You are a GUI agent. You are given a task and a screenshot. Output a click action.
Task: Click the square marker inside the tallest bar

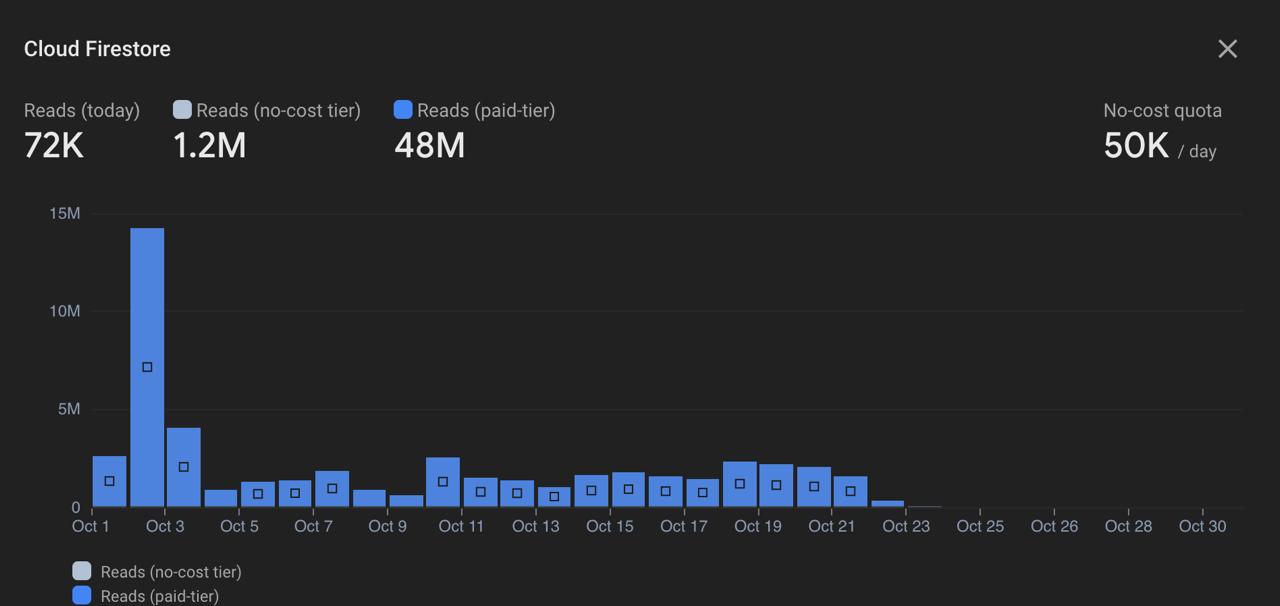[x=147, y=367]
